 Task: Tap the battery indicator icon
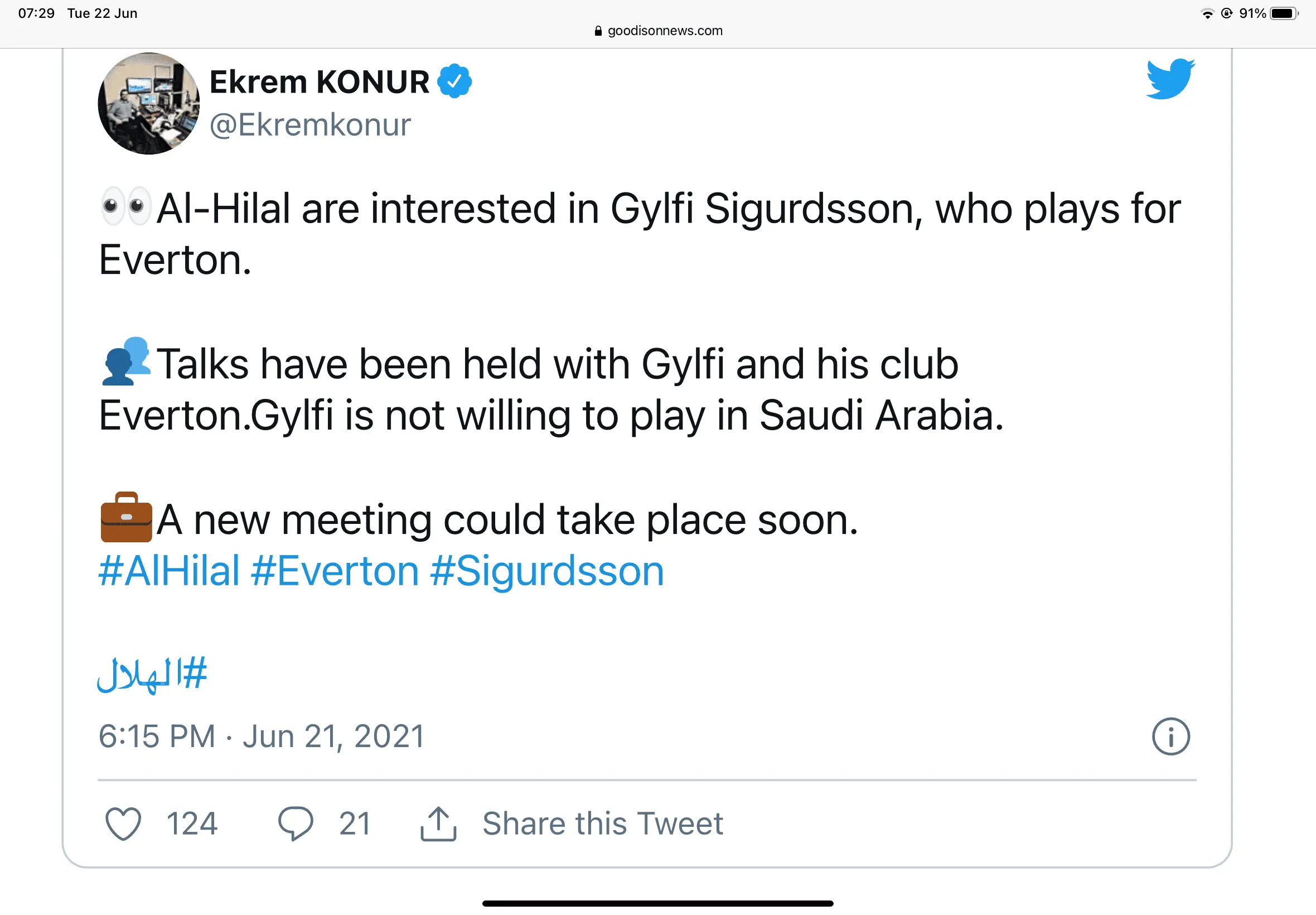[x=1283, y=14]
